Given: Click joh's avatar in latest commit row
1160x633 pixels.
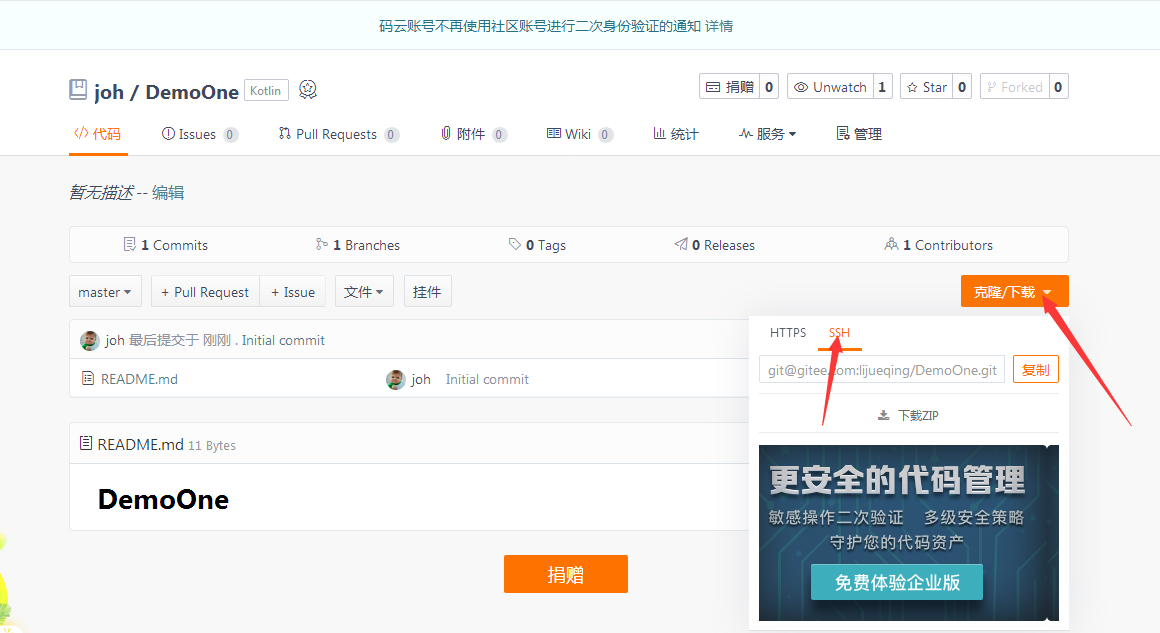Looking at the screenshot, I should 90,340.
